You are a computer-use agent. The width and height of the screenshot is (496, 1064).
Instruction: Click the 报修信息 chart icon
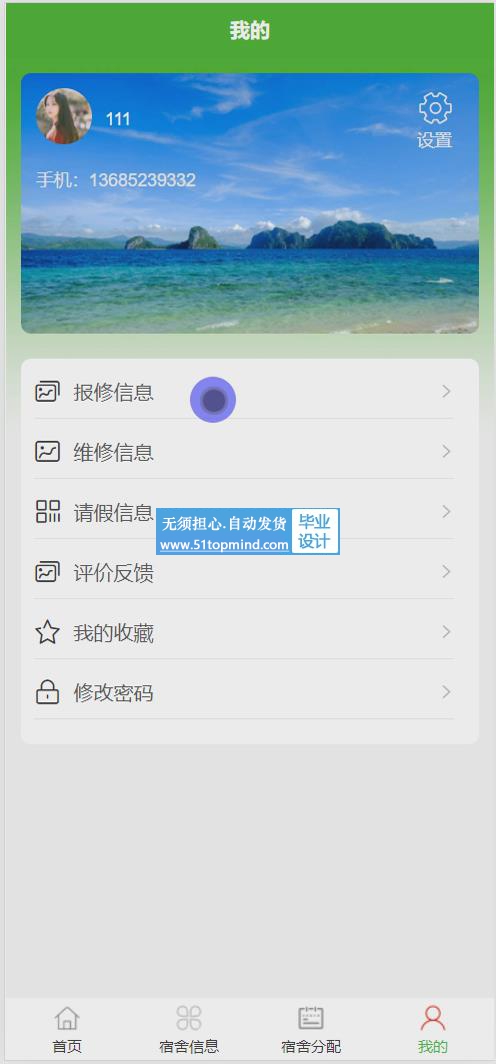(47, 392)
